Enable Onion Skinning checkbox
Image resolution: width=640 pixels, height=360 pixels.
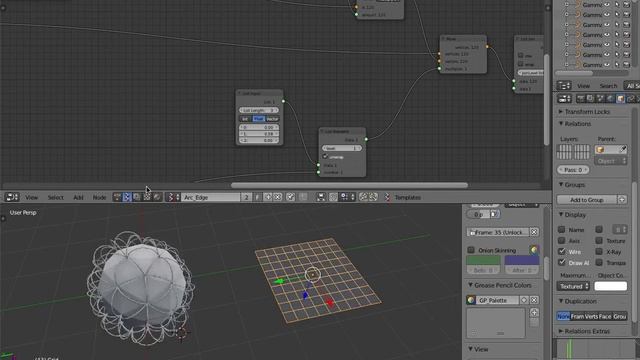tap(471, 250)
